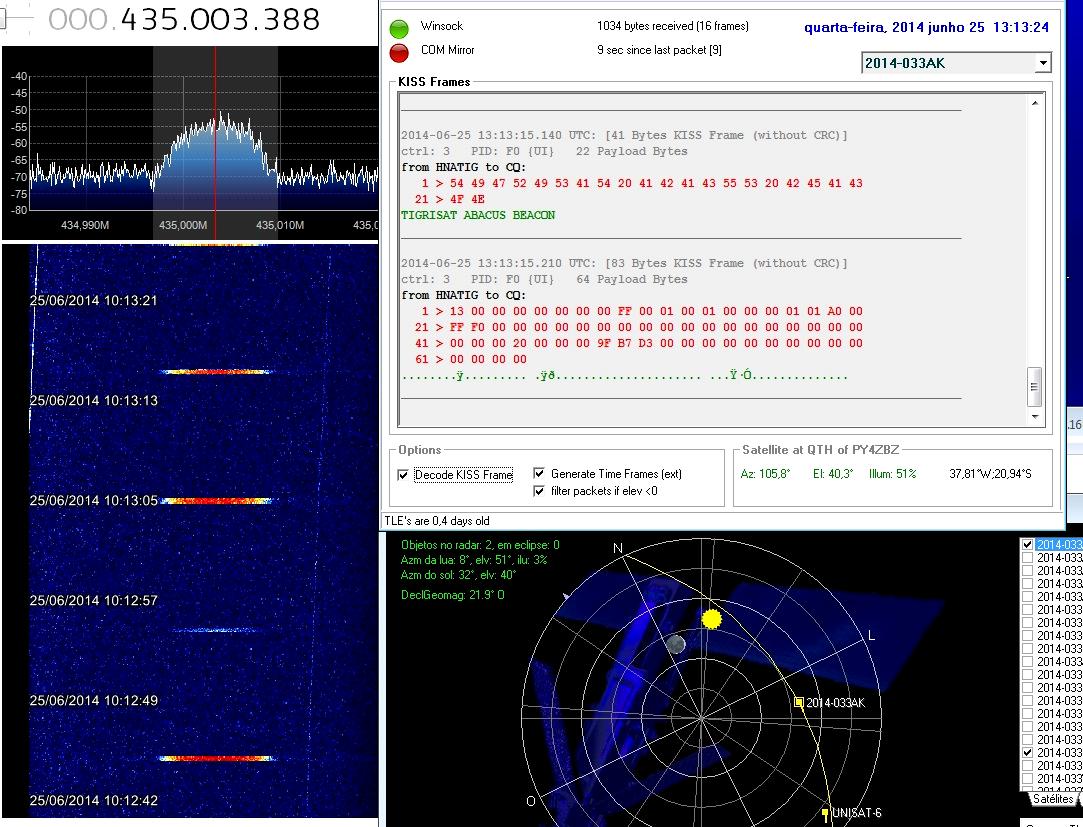Screen dimensions: 1083x827
Task: Click the 'Az: 105,8°' azimuth value
Action: coord(765,474)
